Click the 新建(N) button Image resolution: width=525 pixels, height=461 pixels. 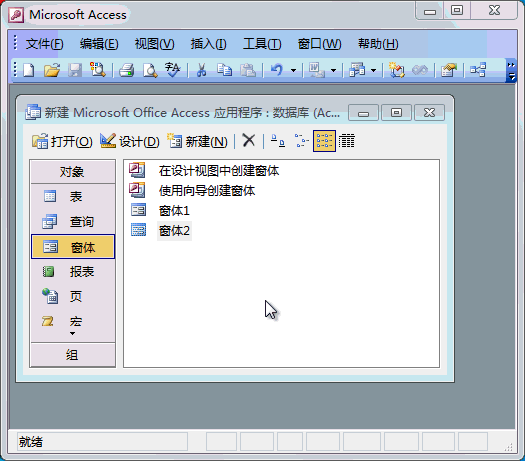(x=197, y=141)
